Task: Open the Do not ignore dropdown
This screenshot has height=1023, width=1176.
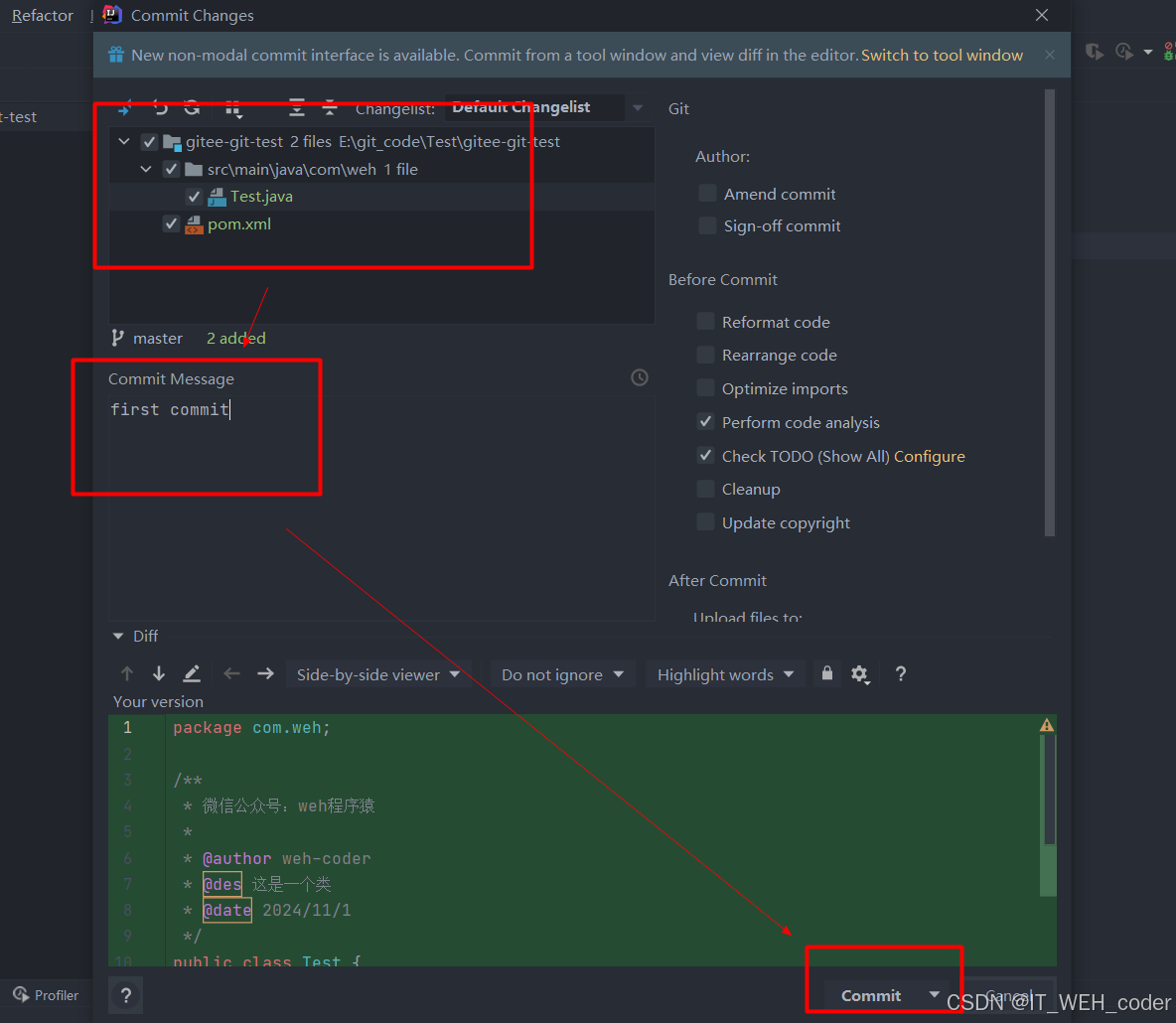Action: click(x=562, y=674)
